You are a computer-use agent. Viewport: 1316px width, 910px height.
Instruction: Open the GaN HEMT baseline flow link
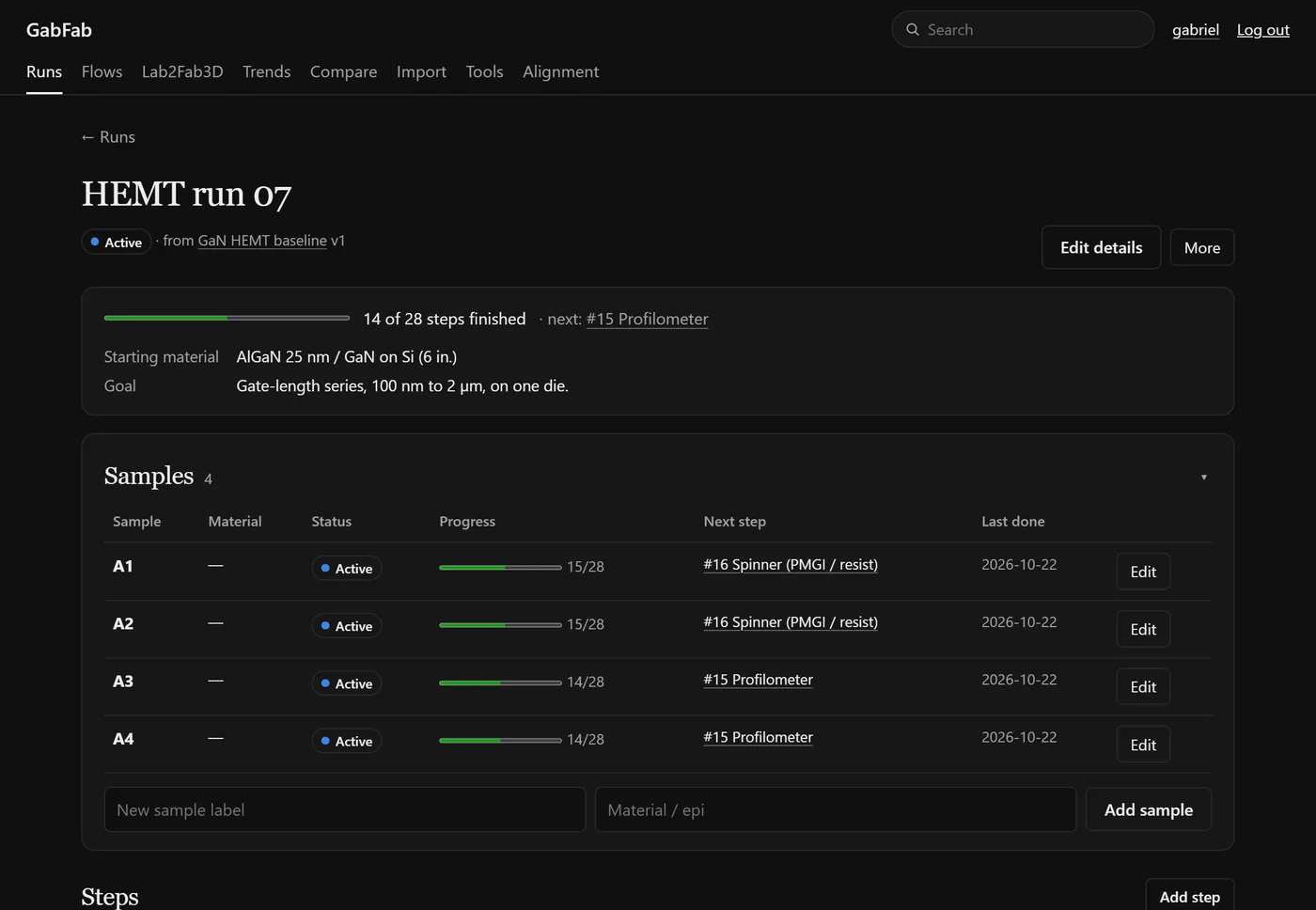click(x=262, y=241)
